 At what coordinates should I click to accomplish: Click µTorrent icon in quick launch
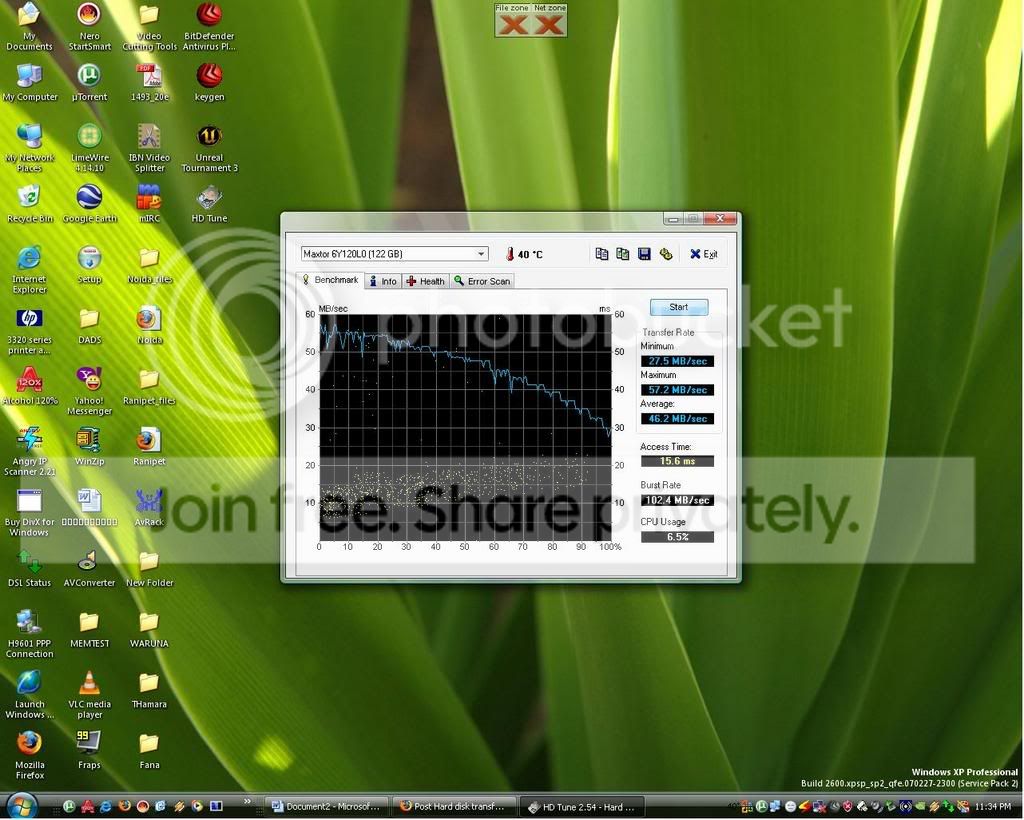click(69, 807)
